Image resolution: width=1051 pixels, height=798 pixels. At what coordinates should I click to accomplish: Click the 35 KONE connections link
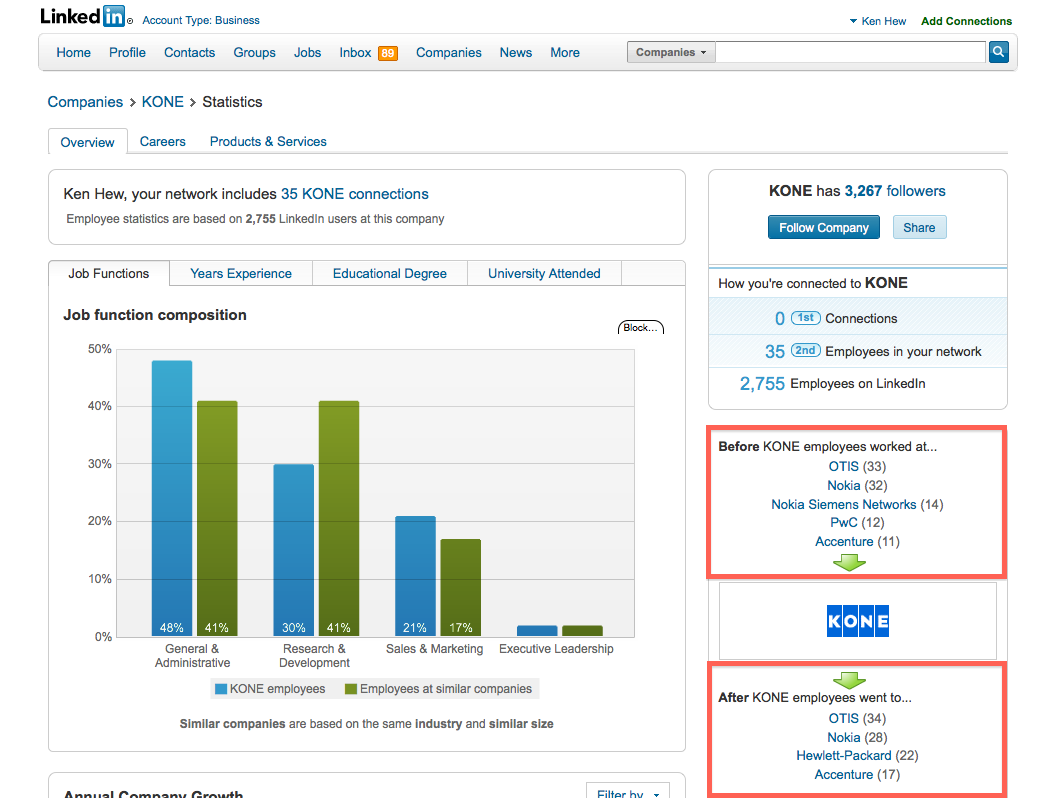[x=355, y=194]
